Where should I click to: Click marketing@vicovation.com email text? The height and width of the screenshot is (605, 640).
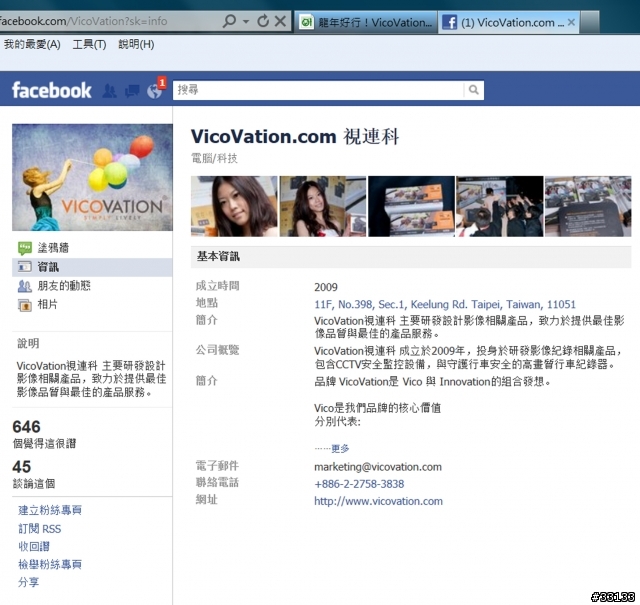click(378, 467)
